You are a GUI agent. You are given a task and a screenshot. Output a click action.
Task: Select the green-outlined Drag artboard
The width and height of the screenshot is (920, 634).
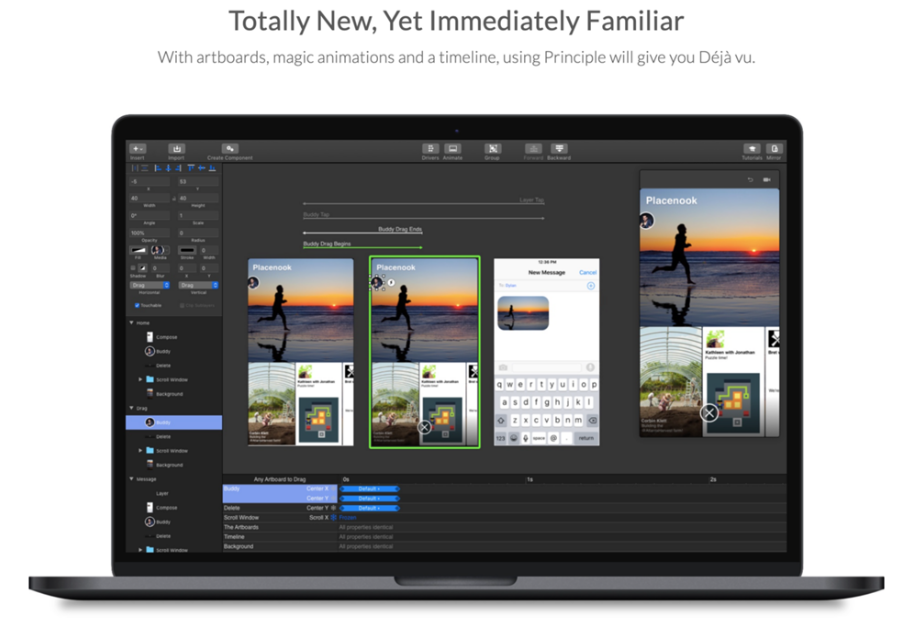[425, 352]
